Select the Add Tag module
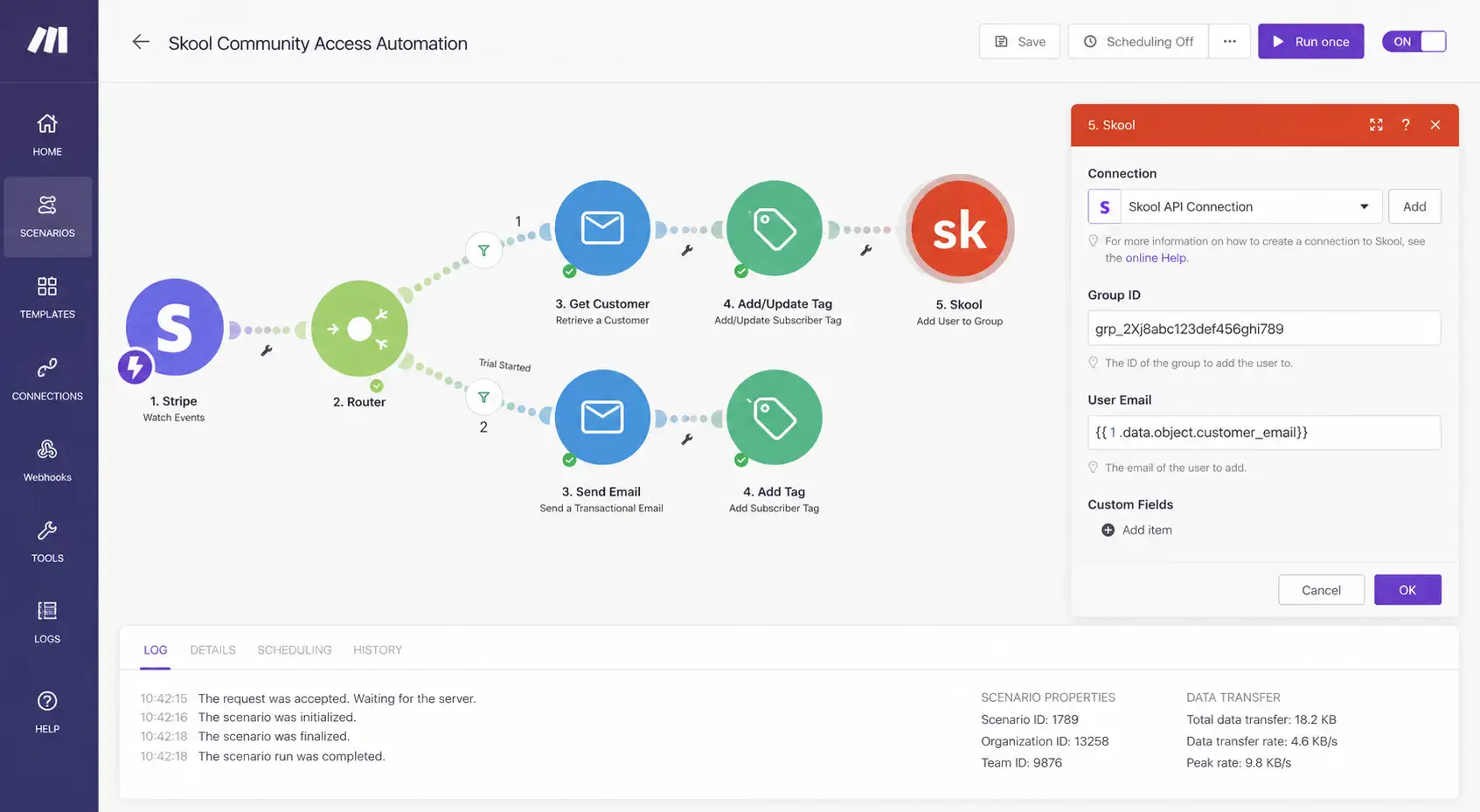 775,417
